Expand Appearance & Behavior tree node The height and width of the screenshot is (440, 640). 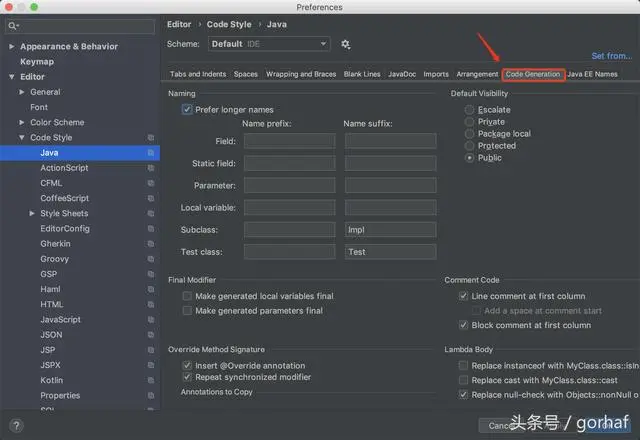pos(12,47)
